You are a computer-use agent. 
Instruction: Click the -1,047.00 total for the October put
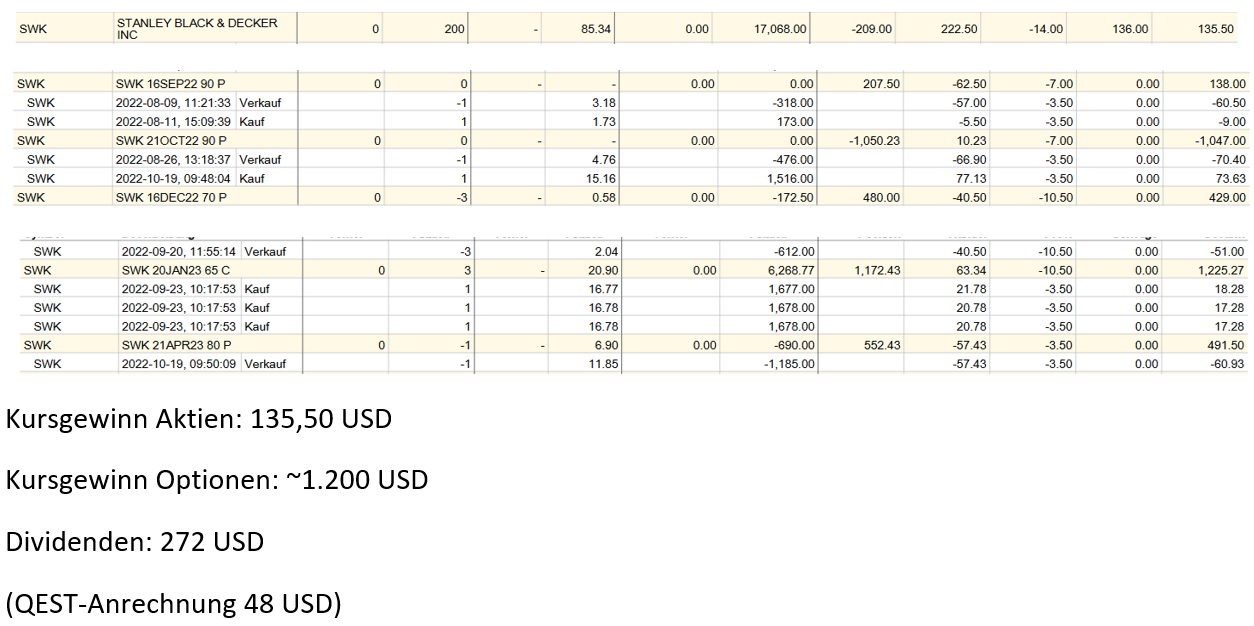(x=1218, y=141)
